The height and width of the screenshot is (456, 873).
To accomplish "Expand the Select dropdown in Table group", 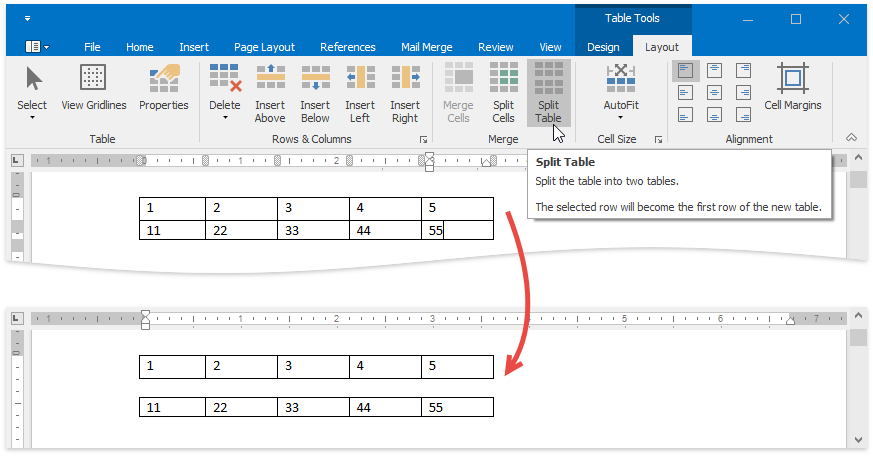I will click(x=32, y=117).
